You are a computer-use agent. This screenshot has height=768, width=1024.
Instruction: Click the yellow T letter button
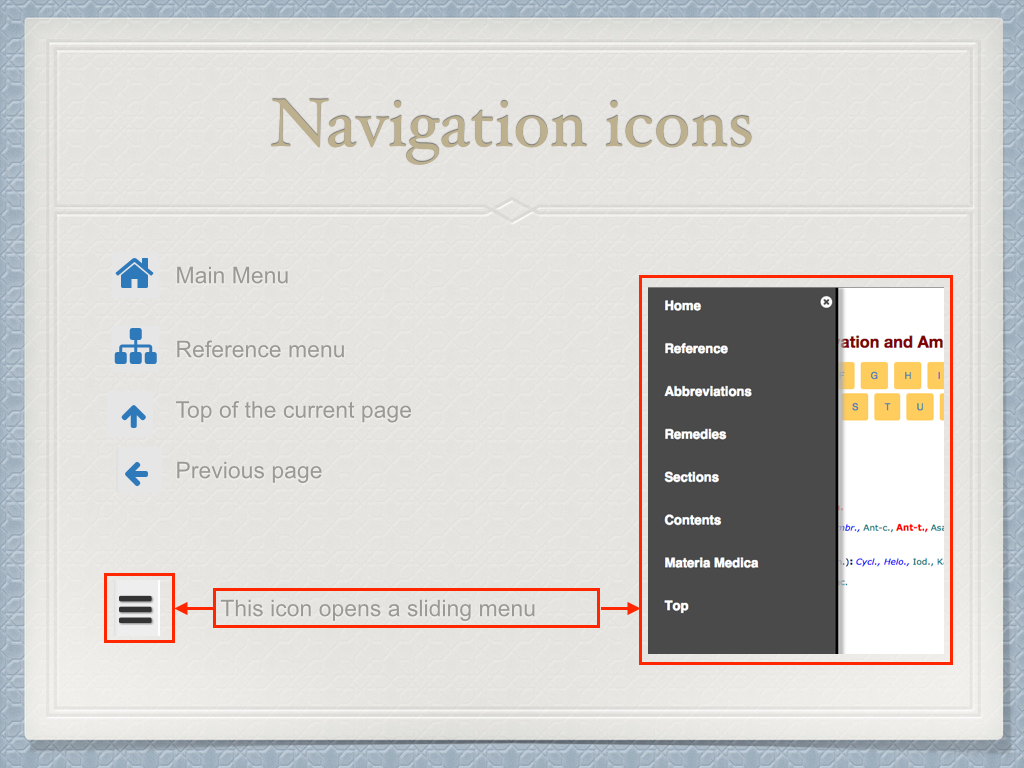pyautogui.click(x=887, y=407)
